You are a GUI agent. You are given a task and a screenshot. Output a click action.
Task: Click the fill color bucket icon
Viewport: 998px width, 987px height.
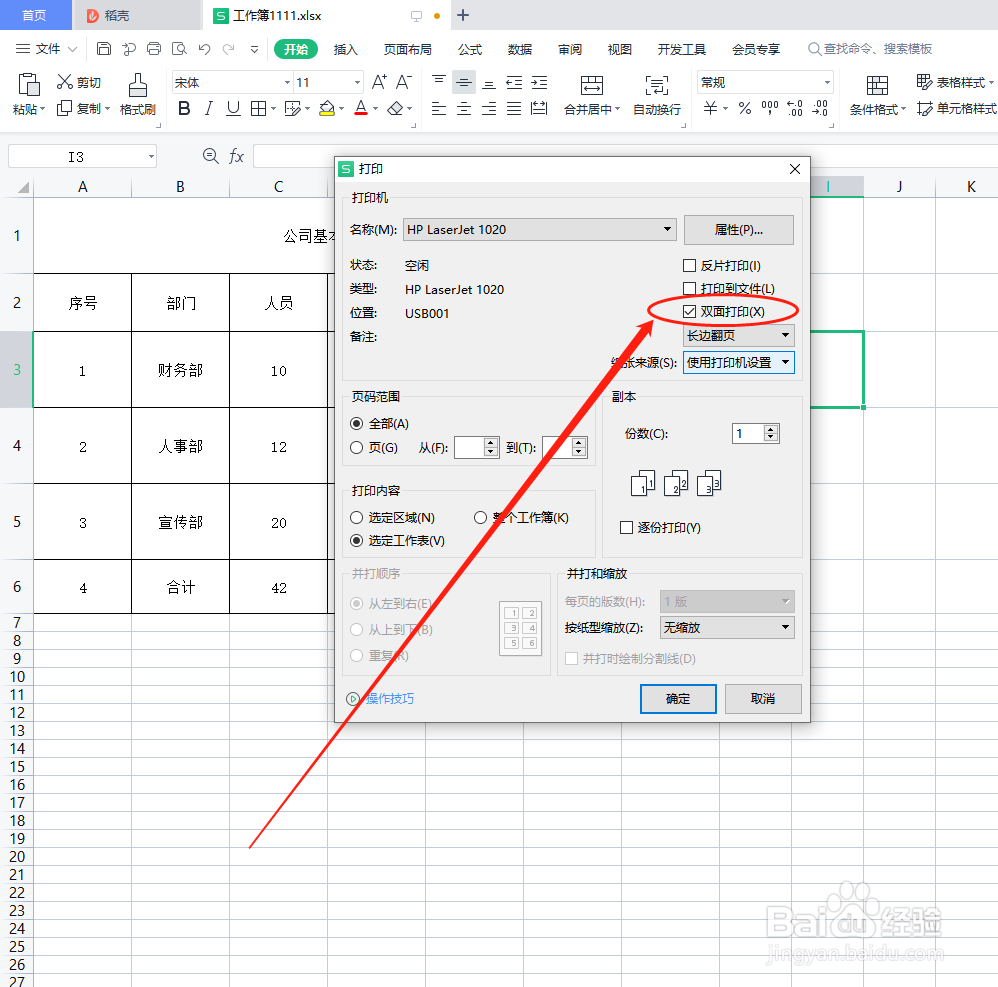(327, 109)
